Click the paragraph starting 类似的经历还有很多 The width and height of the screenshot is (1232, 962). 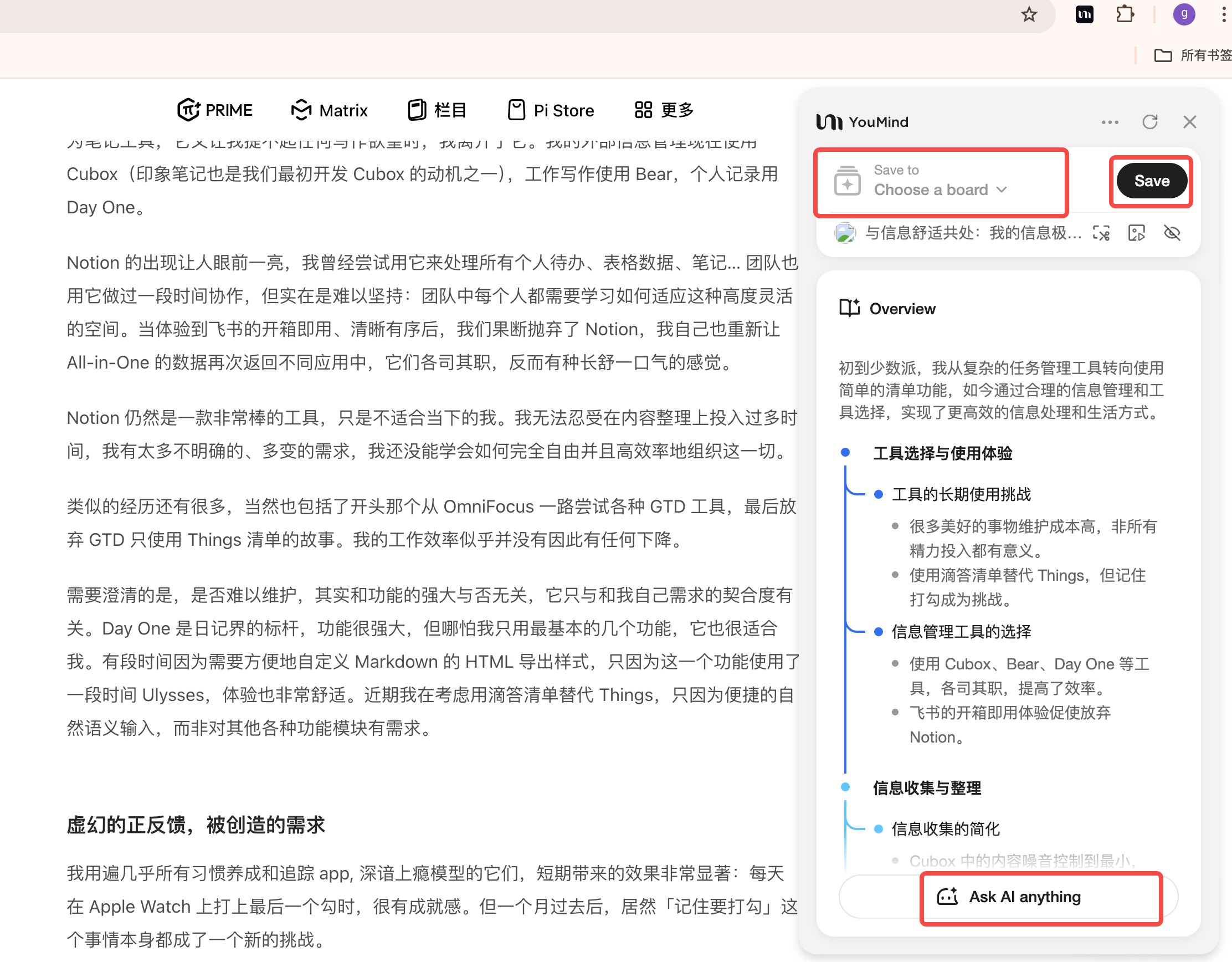[x=432, y=523]
